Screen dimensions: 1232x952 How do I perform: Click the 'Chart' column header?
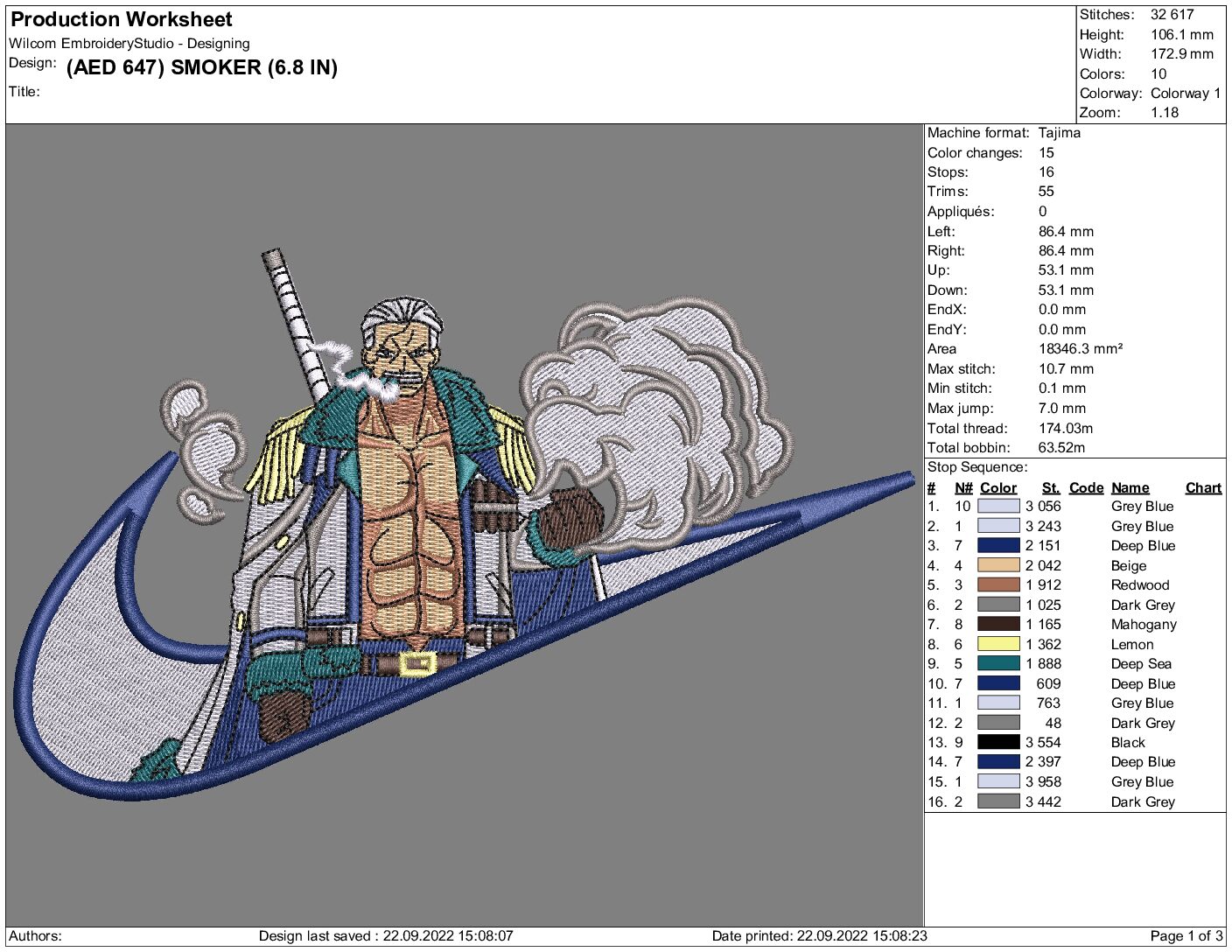point(1203,487)
